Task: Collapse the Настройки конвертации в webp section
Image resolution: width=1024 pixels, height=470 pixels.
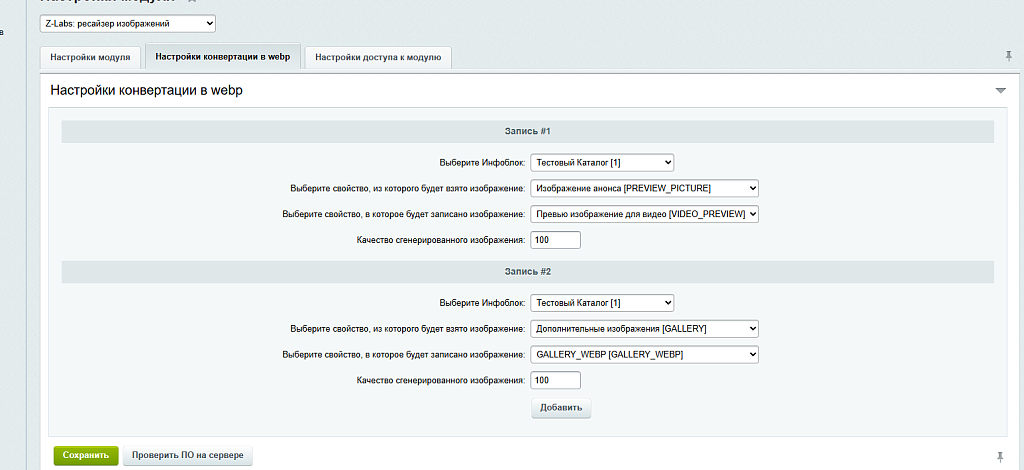Action: click(1000, 91)
